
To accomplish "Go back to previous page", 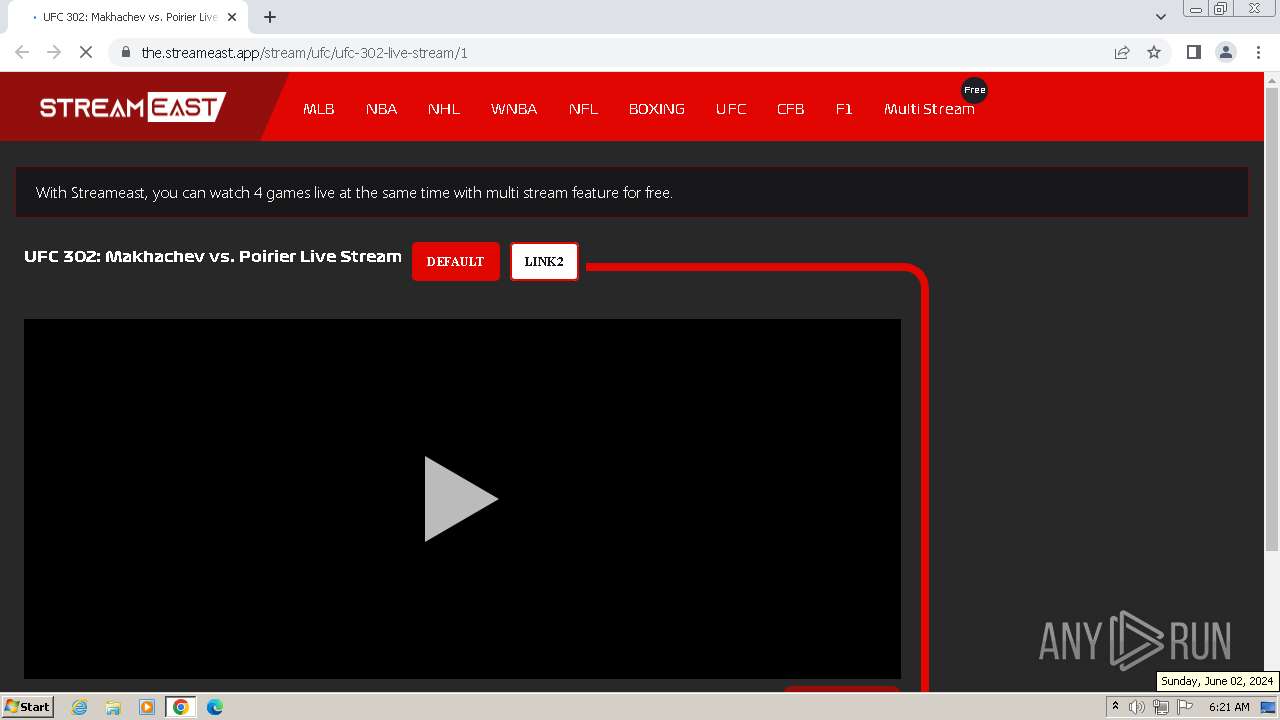I will pyautogui.click(x=22, y=52).
